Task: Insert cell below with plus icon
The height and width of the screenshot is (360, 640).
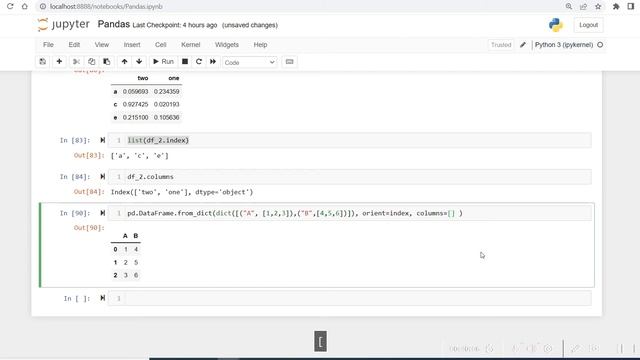Action: coord(59,62)
